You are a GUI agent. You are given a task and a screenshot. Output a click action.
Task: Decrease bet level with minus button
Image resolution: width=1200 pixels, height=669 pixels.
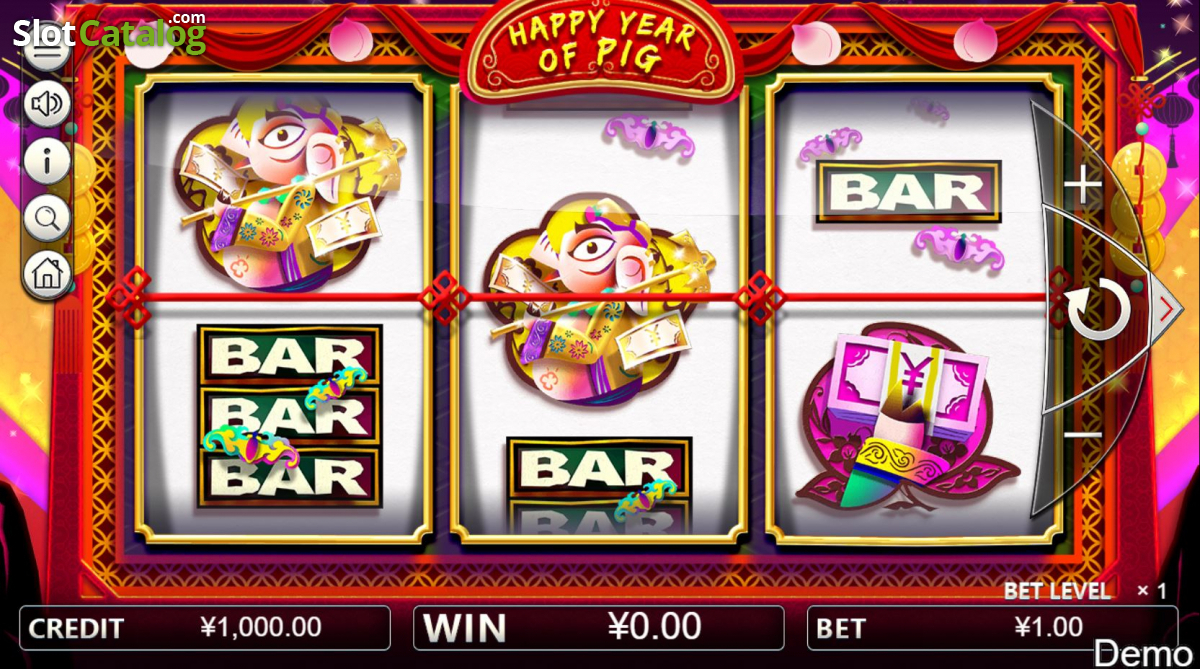coord(1082,435)
